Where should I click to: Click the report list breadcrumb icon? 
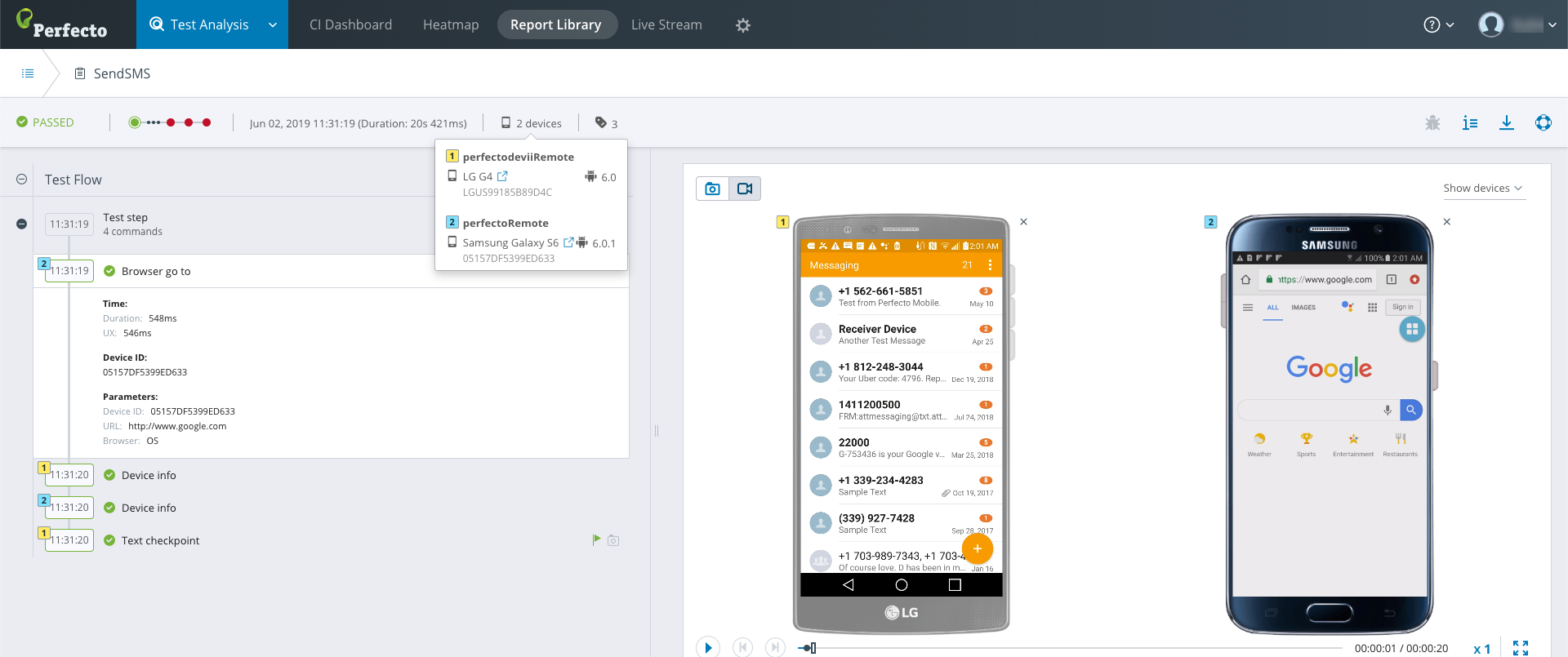point(28,73)
